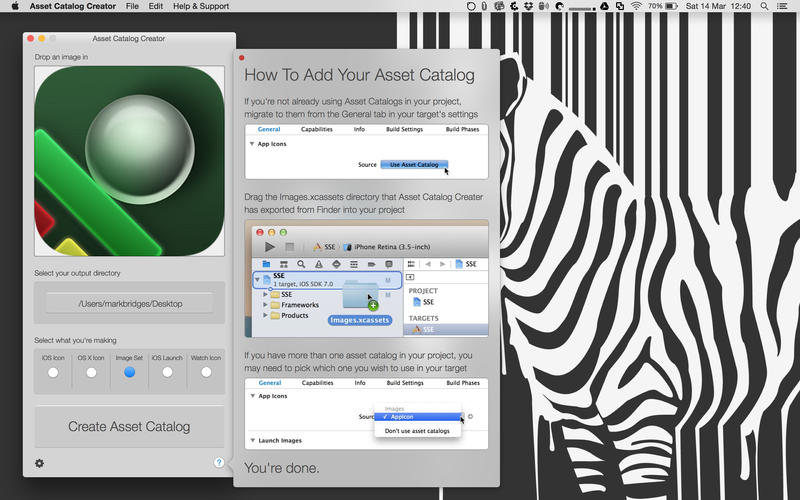The image size is (800, 500).
Task: Select the OS X Icon radio button
Action: (91, 372)
